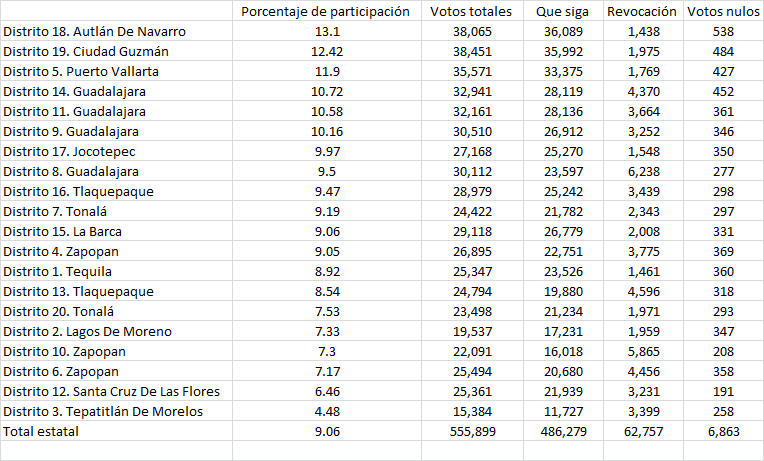
Task: Click the "Distrito 15. La Barca" cell
Action: (x=65, y=231)
